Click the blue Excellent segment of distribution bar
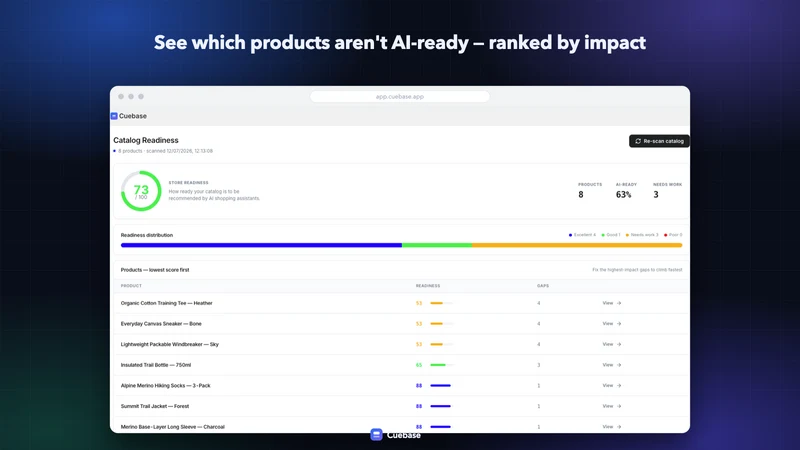 (x=261, y=245)
